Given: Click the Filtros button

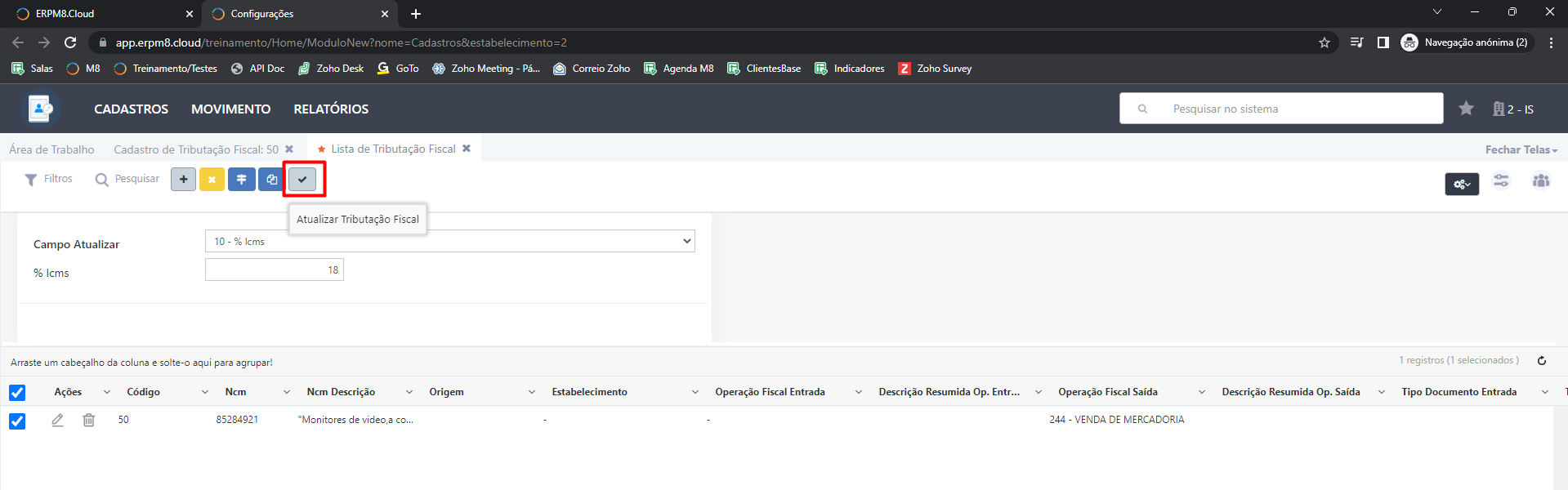Looking at the screenshot, I should (49, 179).
